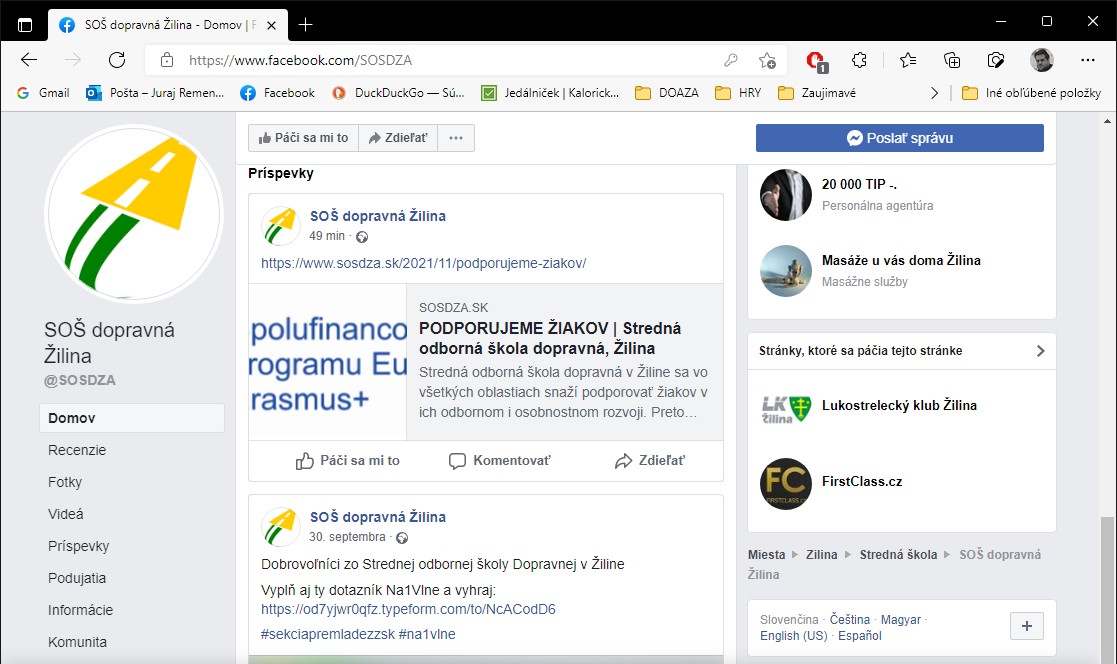Open the typeform.com questionnaire link
The image size is (1117, 664).
pos(408,609)
